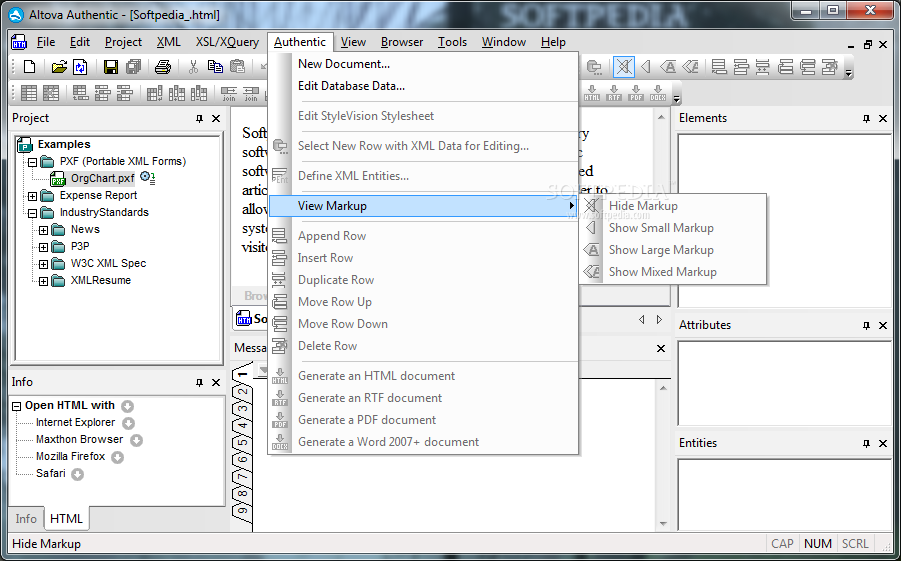Click the PDF generate toolbar icon
901x561 pixels.
coord(636,93)
